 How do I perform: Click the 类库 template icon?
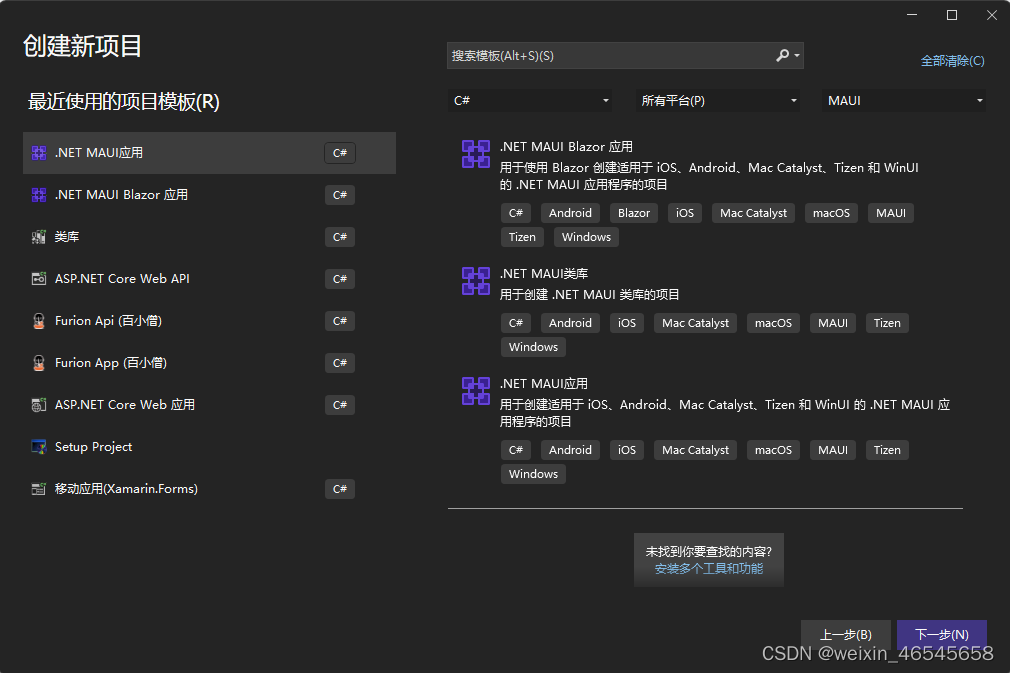click(39, 236)
